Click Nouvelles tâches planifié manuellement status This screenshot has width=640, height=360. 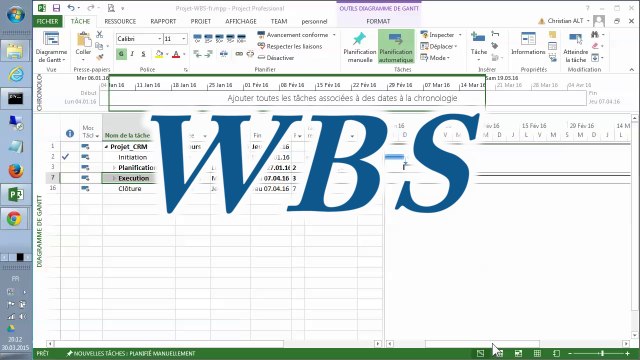[x=131, y=353]
